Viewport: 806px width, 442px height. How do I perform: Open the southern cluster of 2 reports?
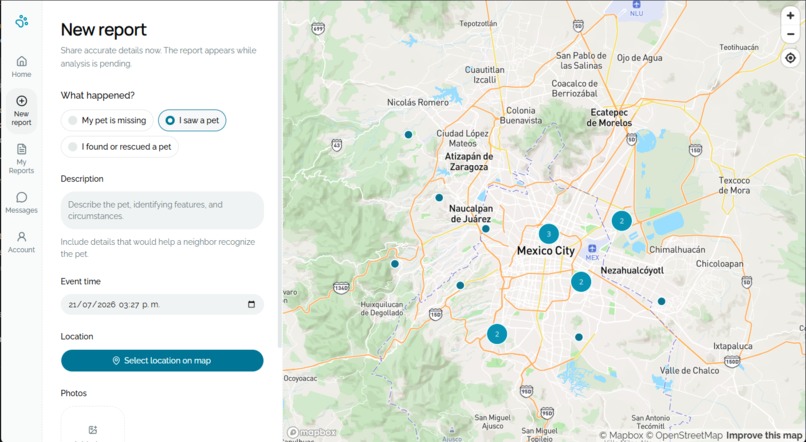coord(497,334)
